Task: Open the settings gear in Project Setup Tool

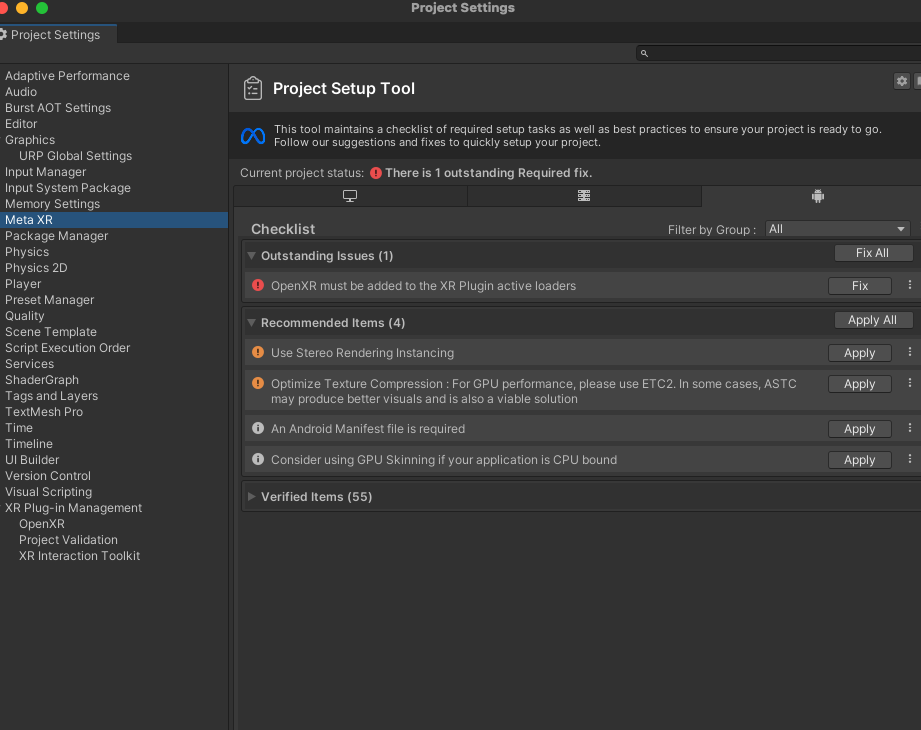Action: (x=902, y=81)
